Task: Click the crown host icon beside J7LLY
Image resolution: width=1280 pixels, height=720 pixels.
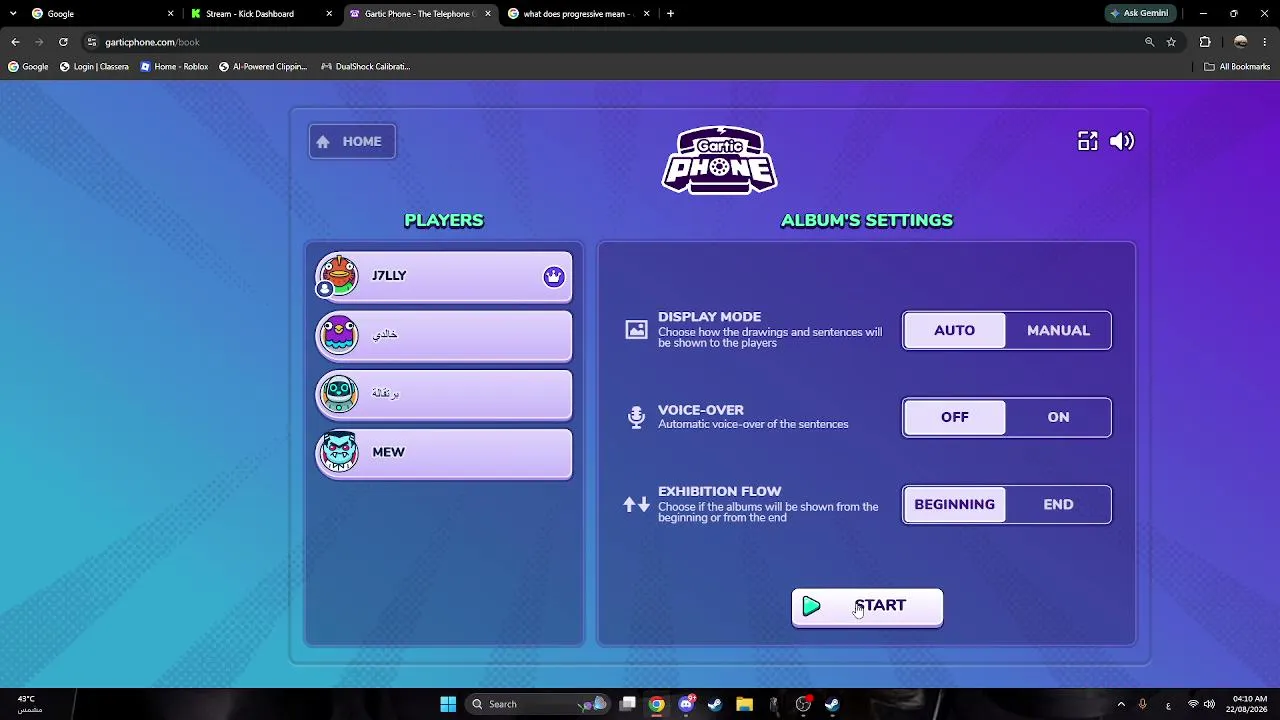Action: coord(554,277)
